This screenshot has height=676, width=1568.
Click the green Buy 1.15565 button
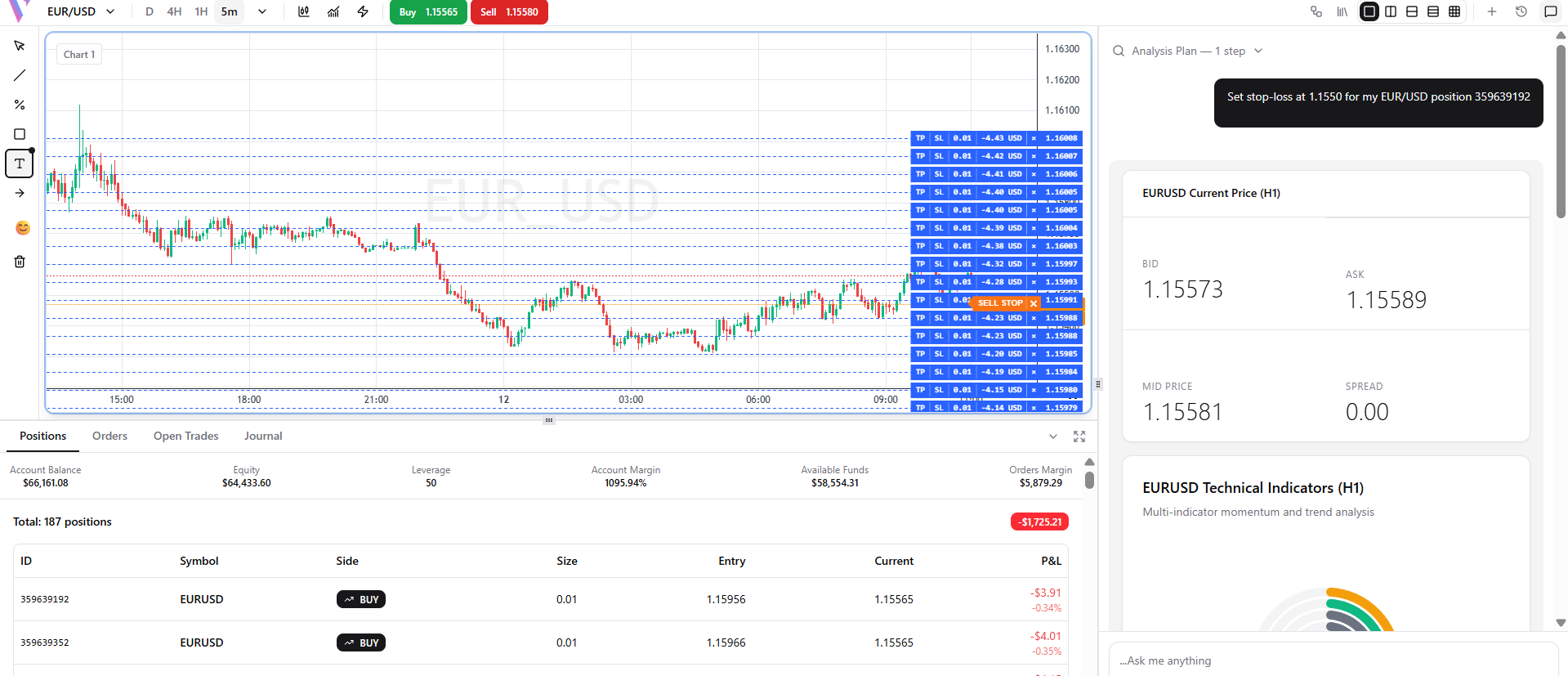[428, 12]
